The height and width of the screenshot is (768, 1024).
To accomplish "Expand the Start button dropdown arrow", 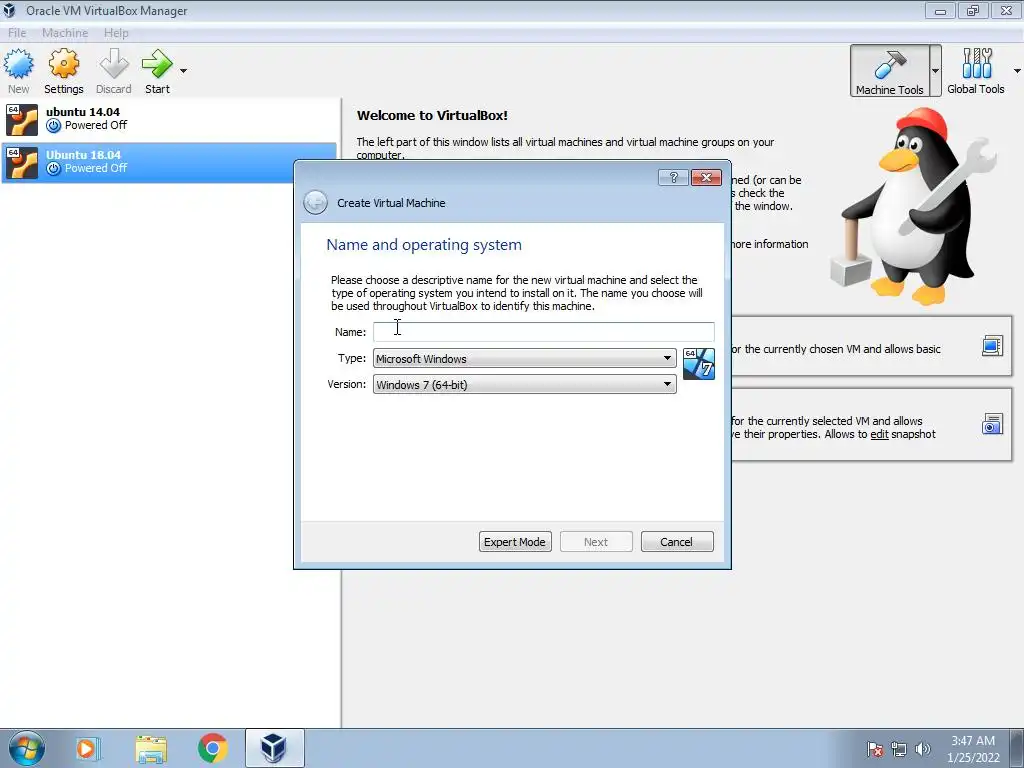I will point(184,71).
